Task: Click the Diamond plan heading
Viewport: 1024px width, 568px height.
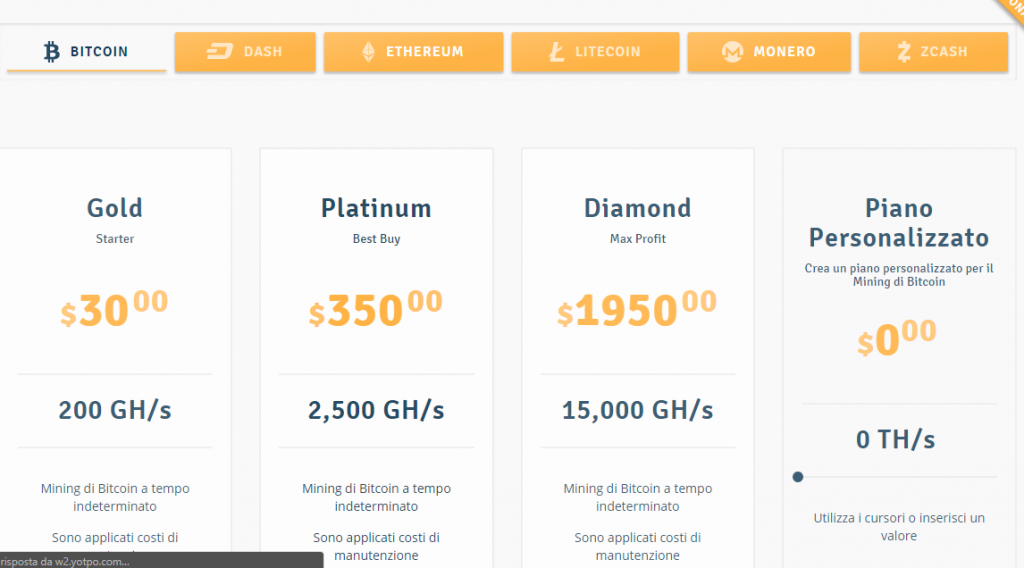Action: coord(638,208)
